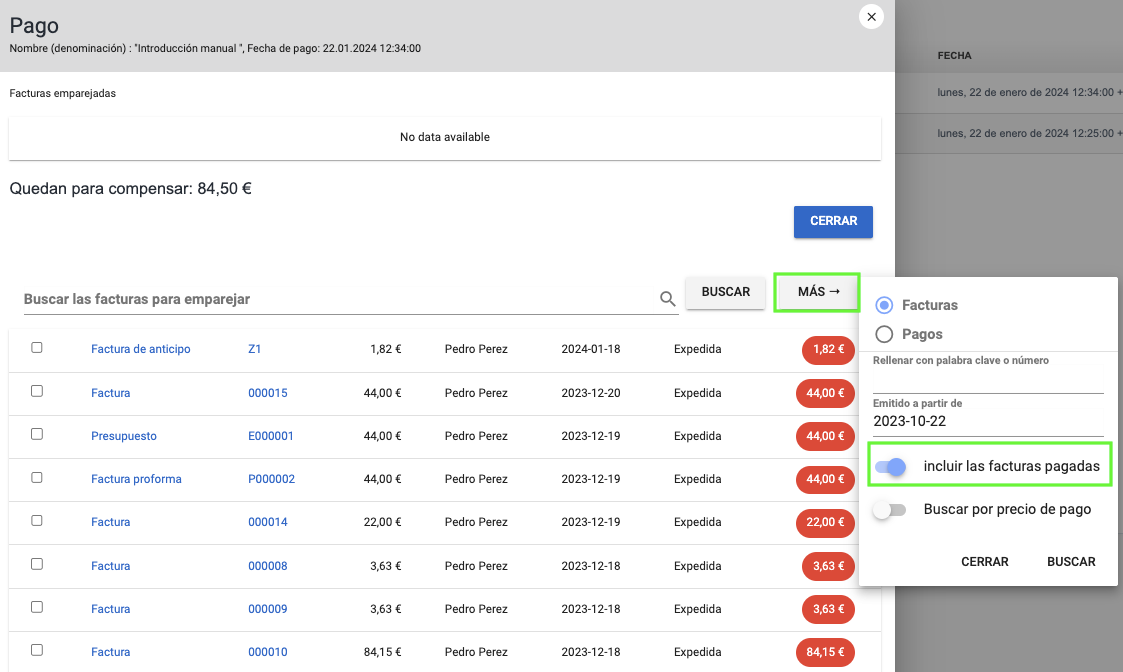Select the Pagos radio option
The image size is (1123, 672).
[x=884, y=335]
